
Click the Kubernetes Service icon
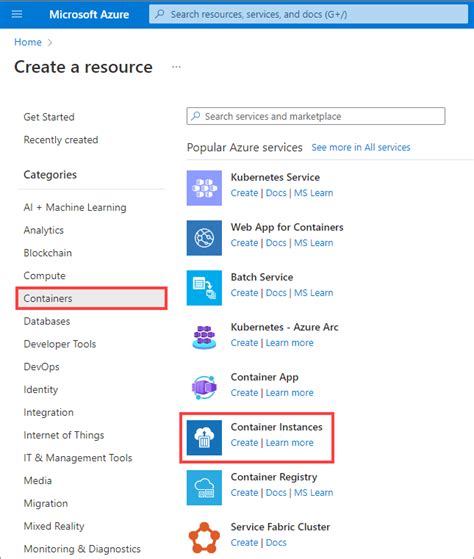coord(204,188)
